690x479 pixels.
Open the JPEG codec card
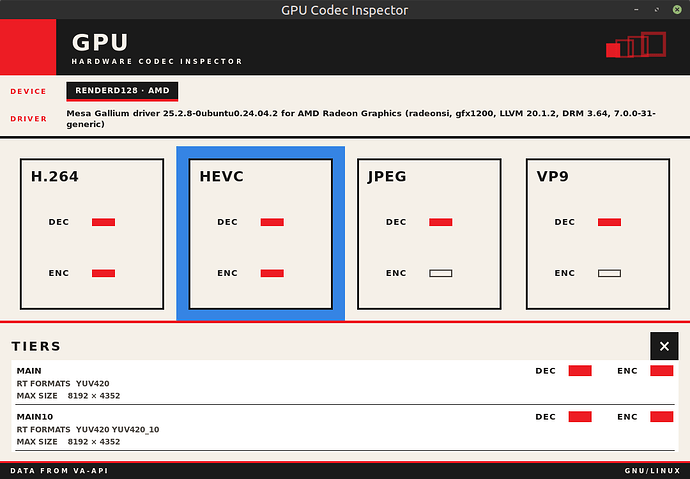click(429, 234)
